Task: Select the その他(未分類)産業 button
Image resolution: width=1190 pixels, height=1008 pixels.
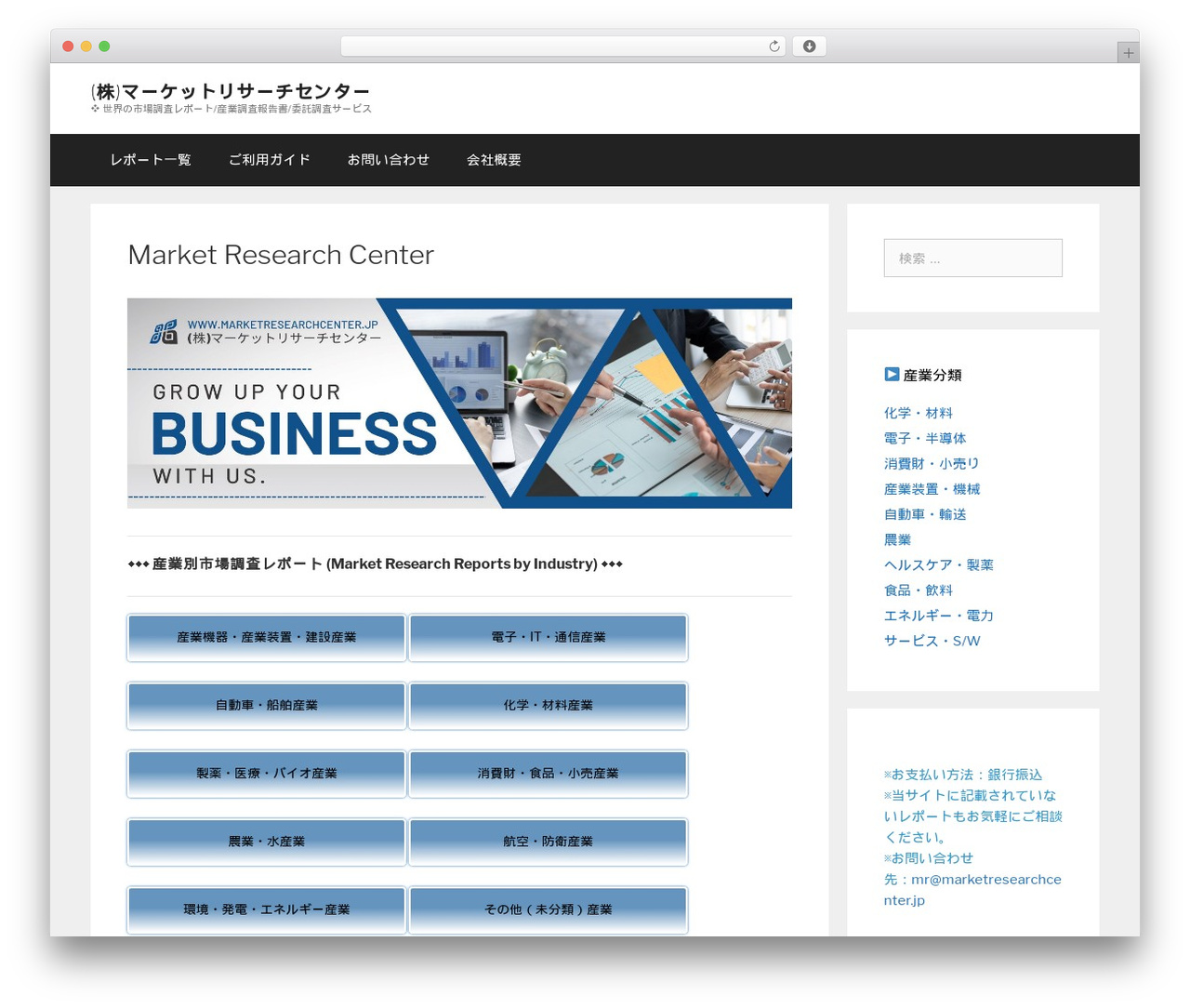Action: tap(549, 909)
